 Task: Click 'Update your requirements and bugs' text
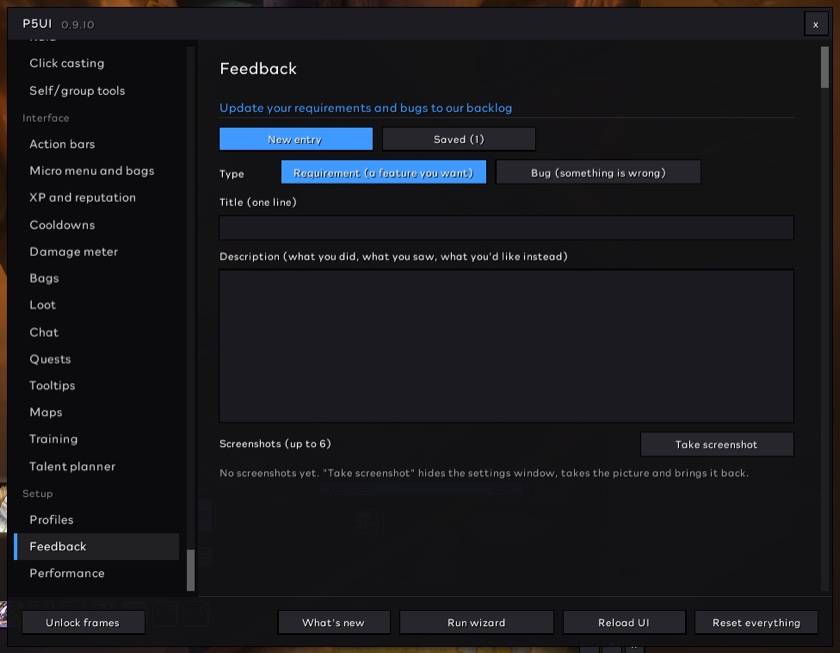(365, 108)
